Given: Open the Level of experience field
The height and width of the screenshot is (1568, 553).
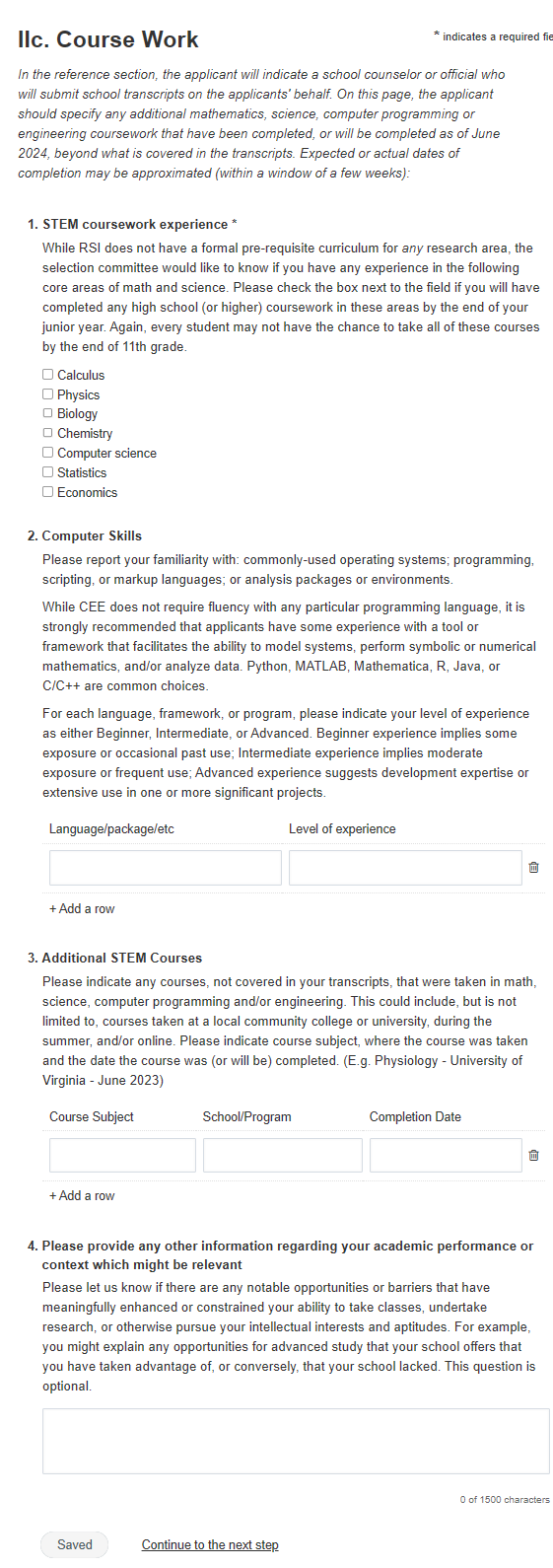Looking at the screenshot, I should click(x=405, y=868).
